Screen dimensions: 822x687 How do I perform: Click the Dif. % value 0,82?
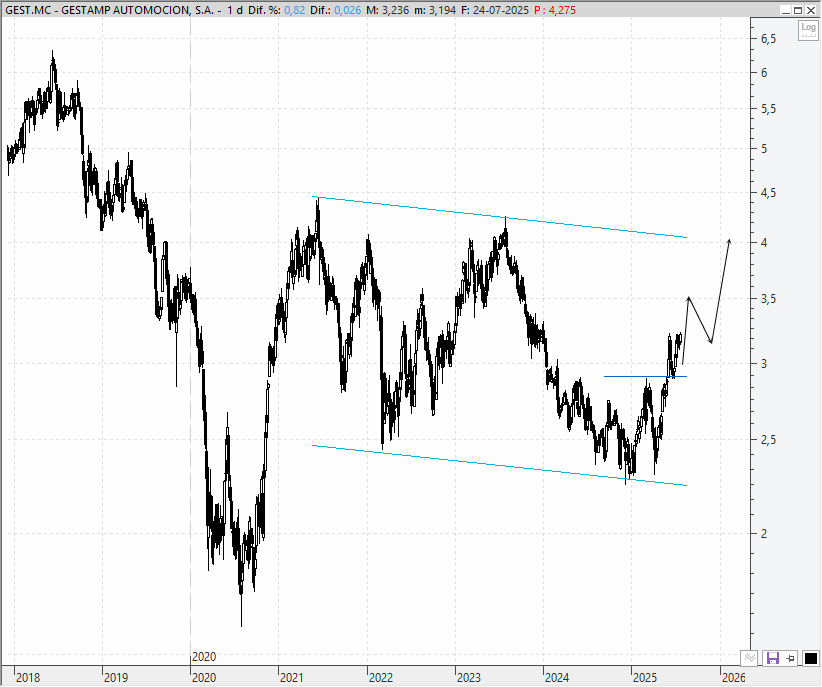tap(295, 10)
